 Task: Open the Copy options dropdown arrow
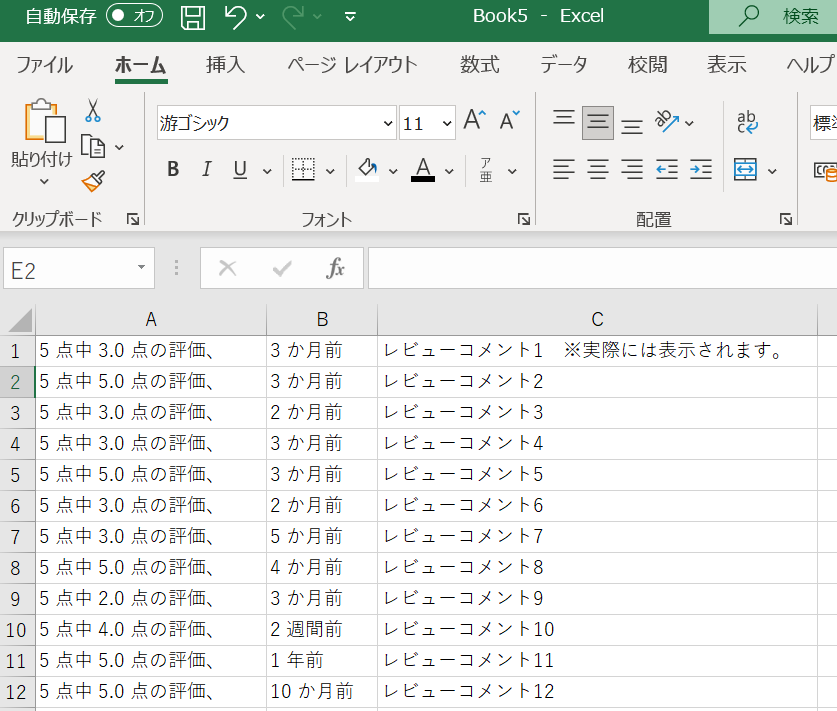[x=120, y=147]
